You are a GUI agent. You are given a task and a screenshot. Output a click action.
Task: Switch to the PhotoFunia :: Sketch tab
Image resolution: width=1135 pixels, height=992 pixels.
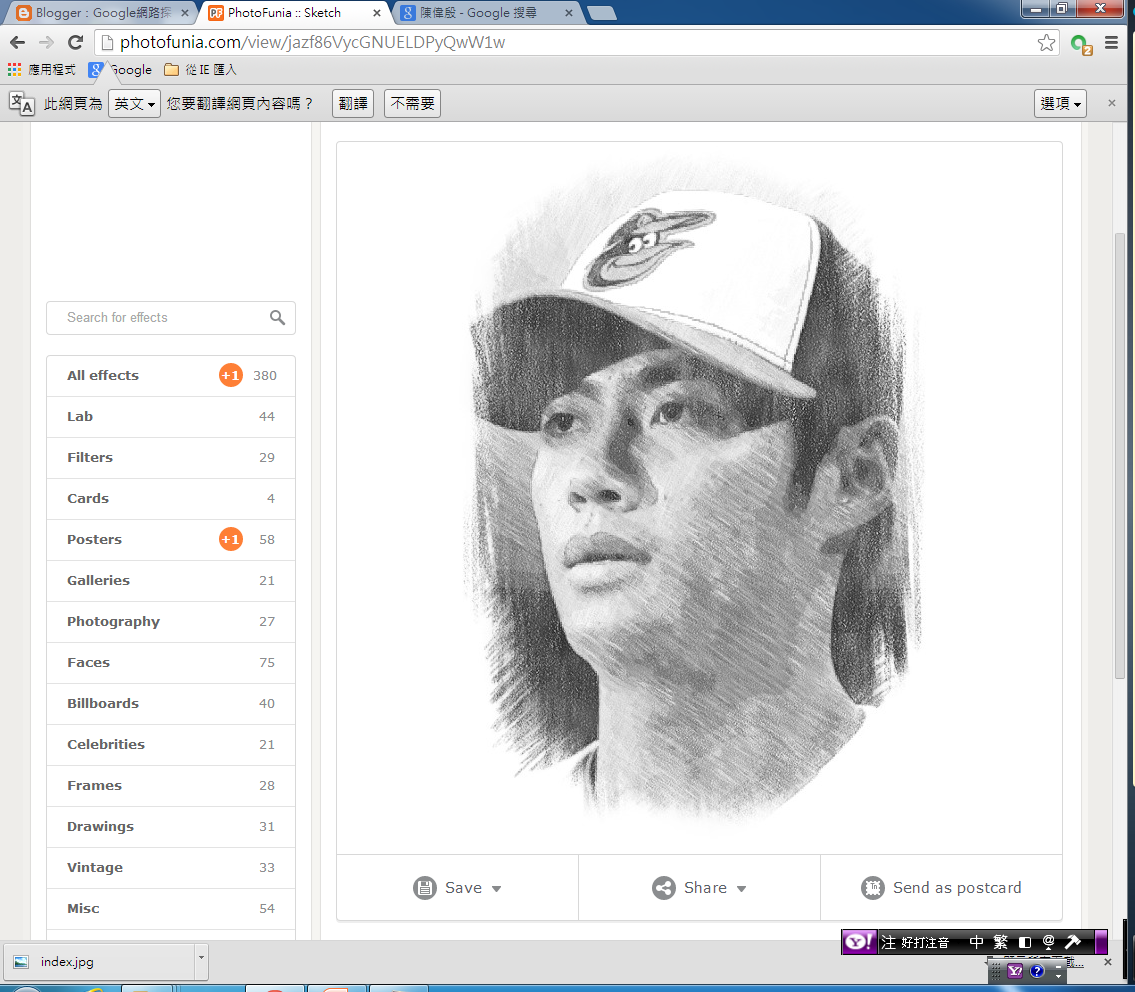coord(294,13)
